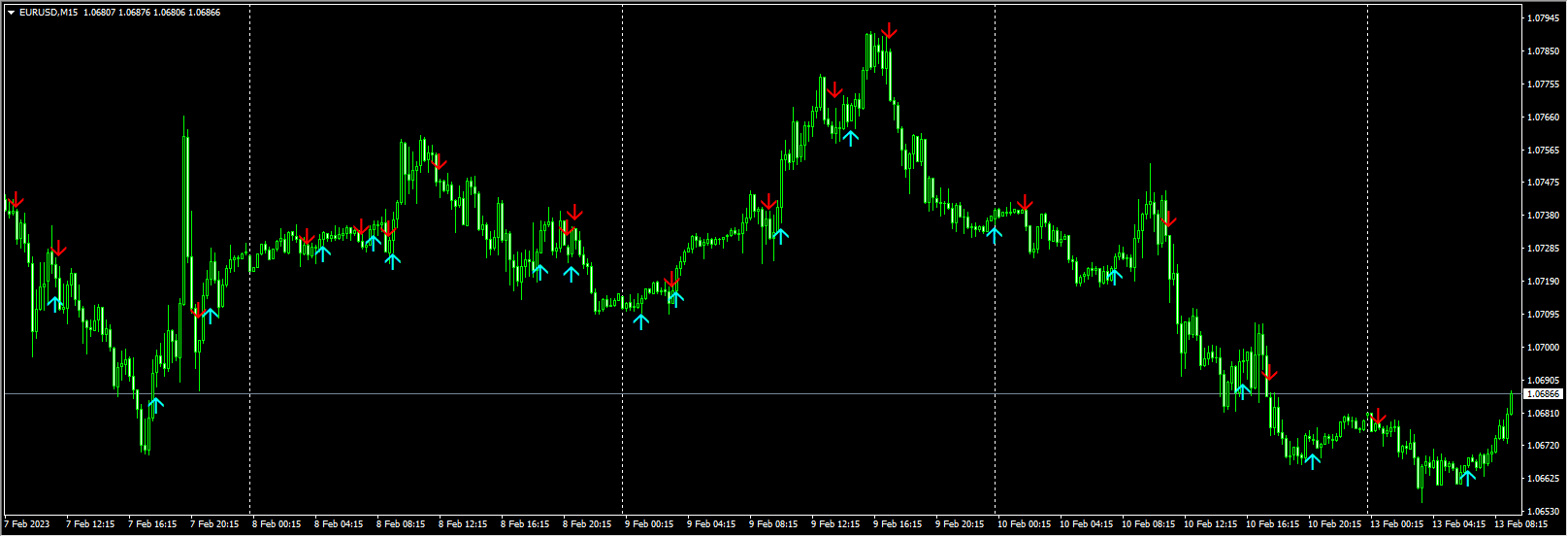Viewport: 1568px width, 537px height.
Task: Click the 1.07945 price axis label
Action: 1543,18
